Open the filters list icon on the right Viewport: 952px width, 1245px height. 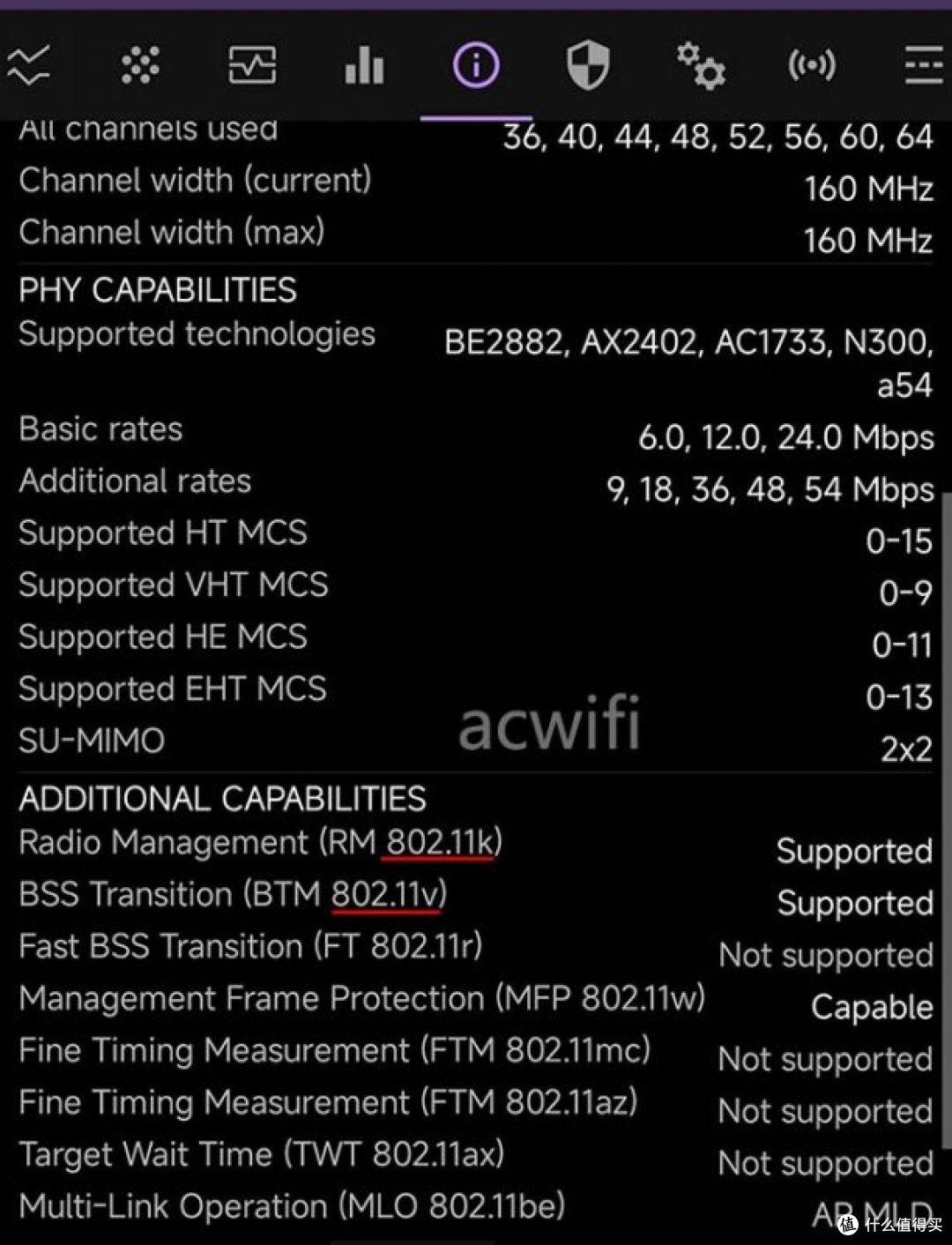922,64
